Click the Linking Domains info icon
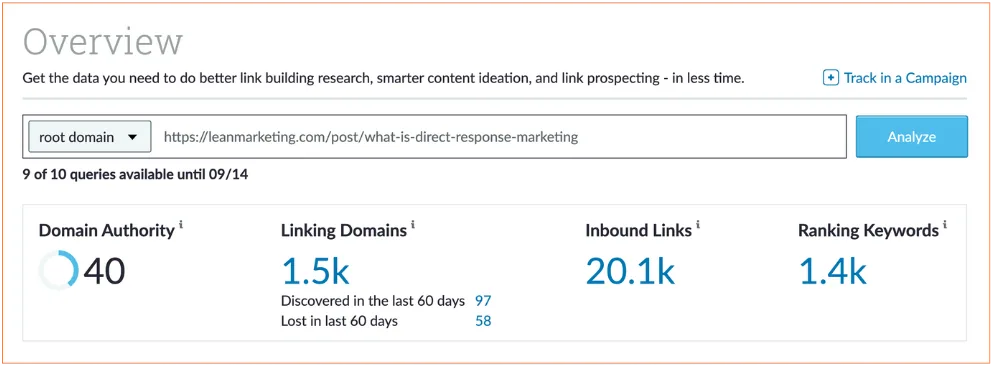This screenshot has width=992, height=365. pos(413,224)
